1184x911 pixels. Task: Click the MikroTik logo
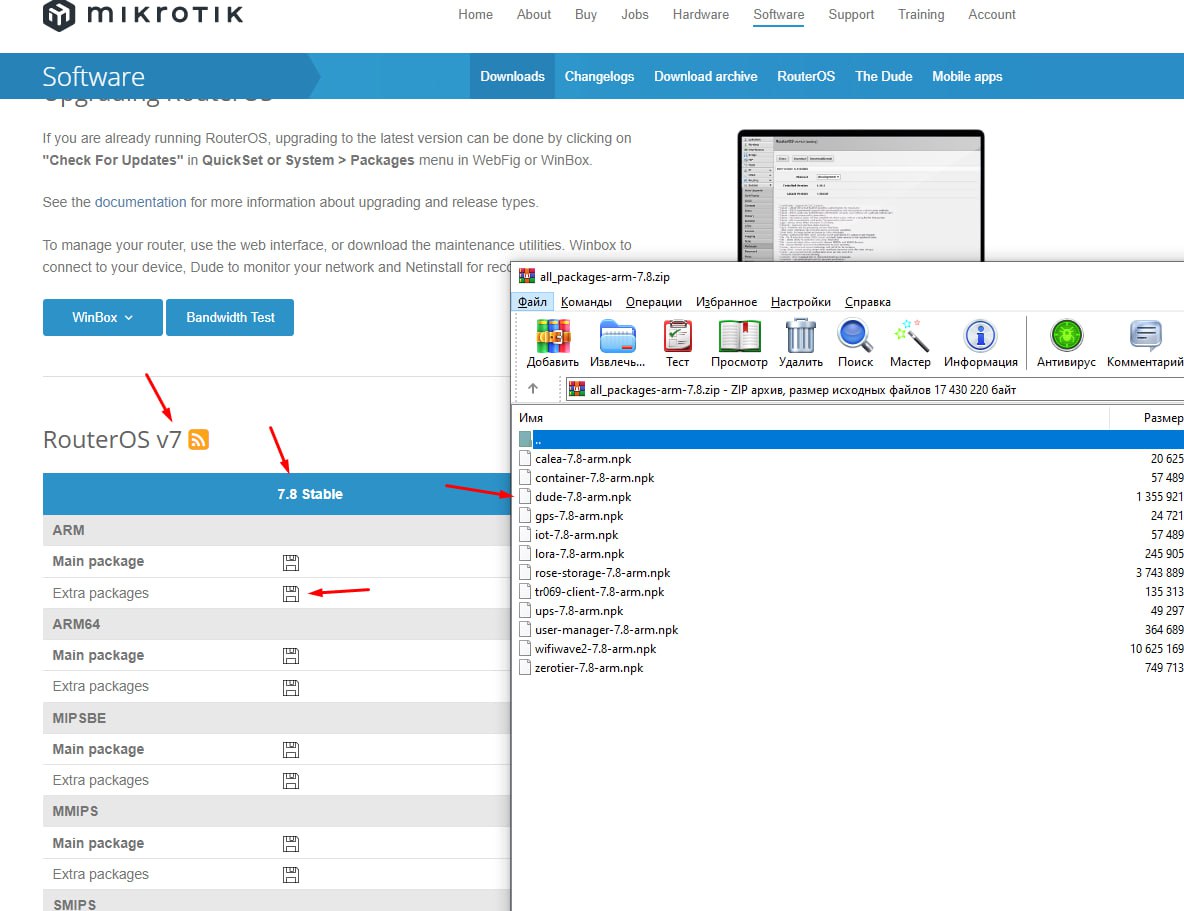[x=143, y=14]
